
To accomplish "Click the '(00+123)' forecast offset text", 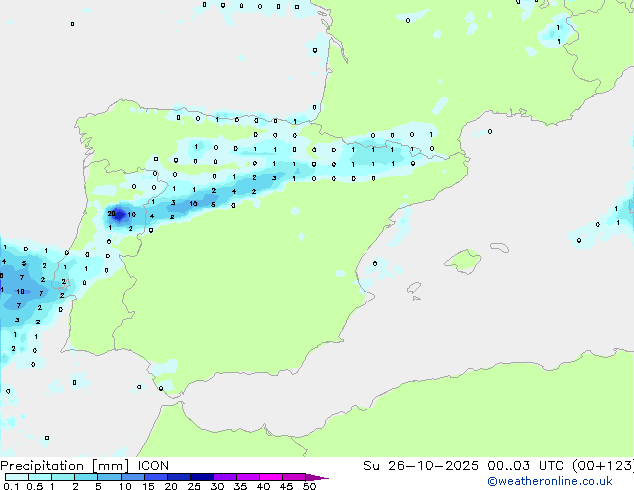I will click(603, 466).
